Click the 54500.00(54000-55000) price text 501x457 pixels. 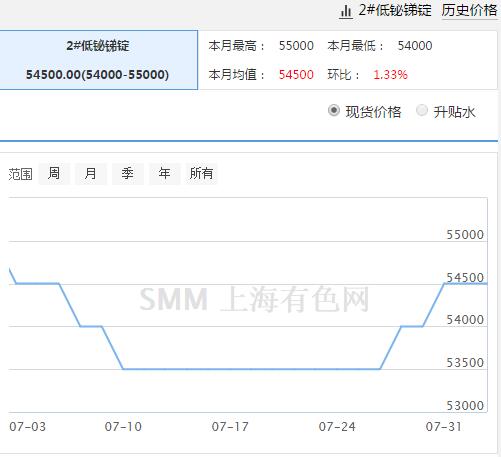97,74
